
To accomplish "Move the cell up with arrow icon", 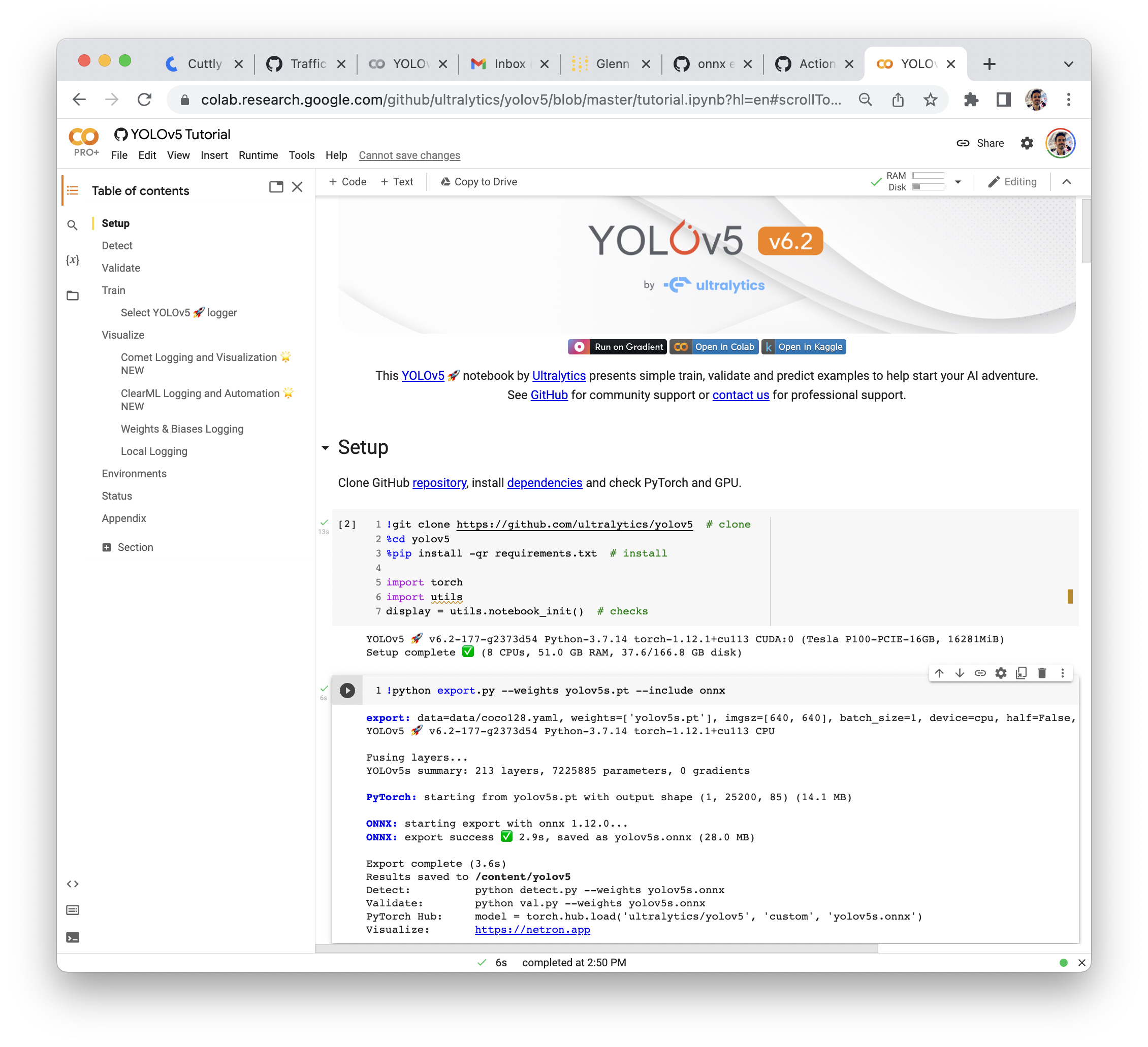I will 939,673.
